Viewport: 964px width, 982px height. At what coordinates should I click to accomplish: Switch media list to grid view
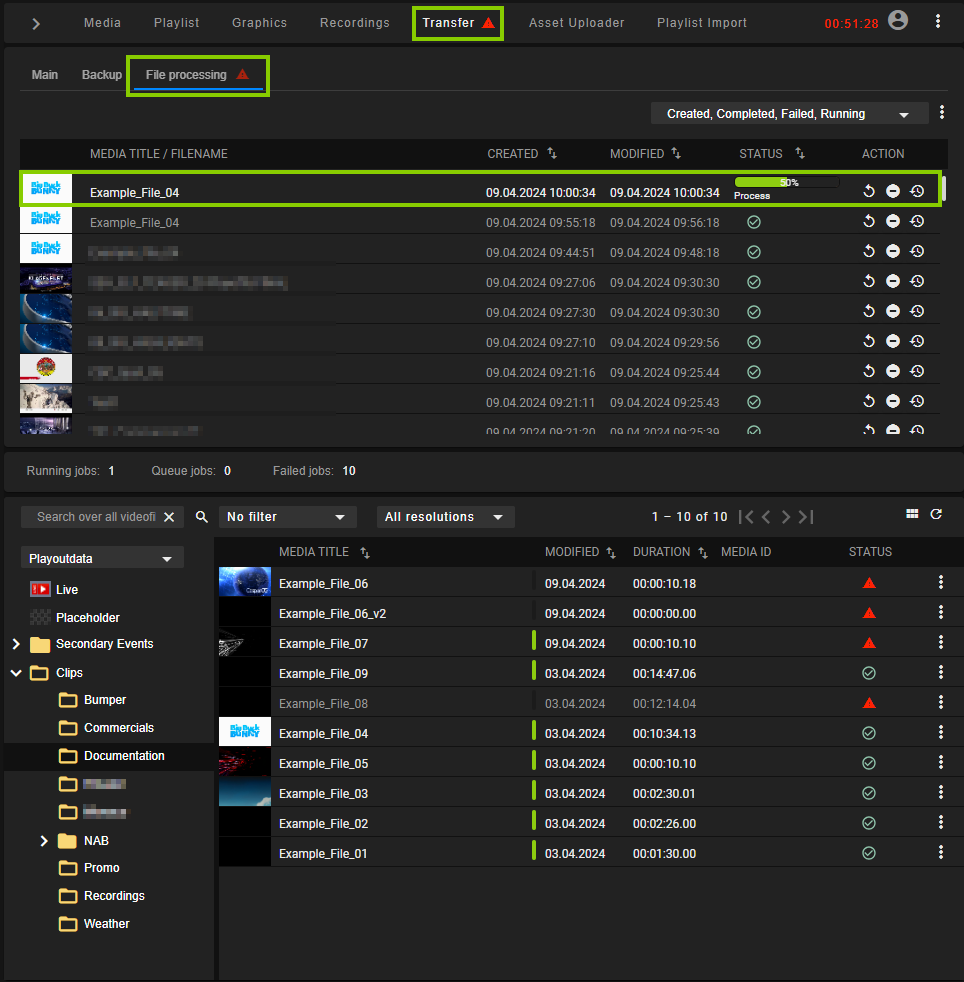tap(911, 513)
